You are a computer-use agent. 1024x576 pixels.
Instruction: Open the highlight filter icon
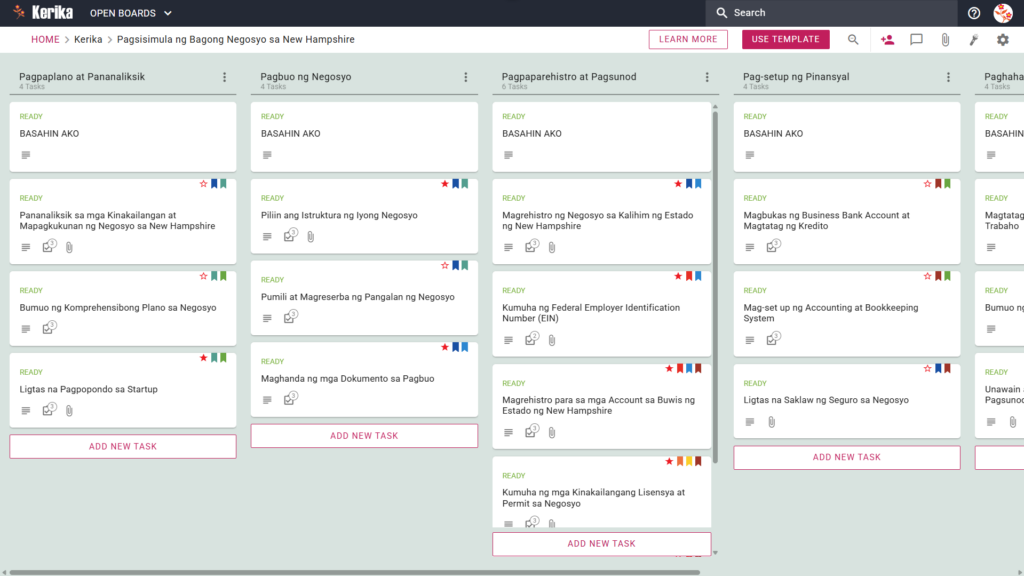[974, 40]
